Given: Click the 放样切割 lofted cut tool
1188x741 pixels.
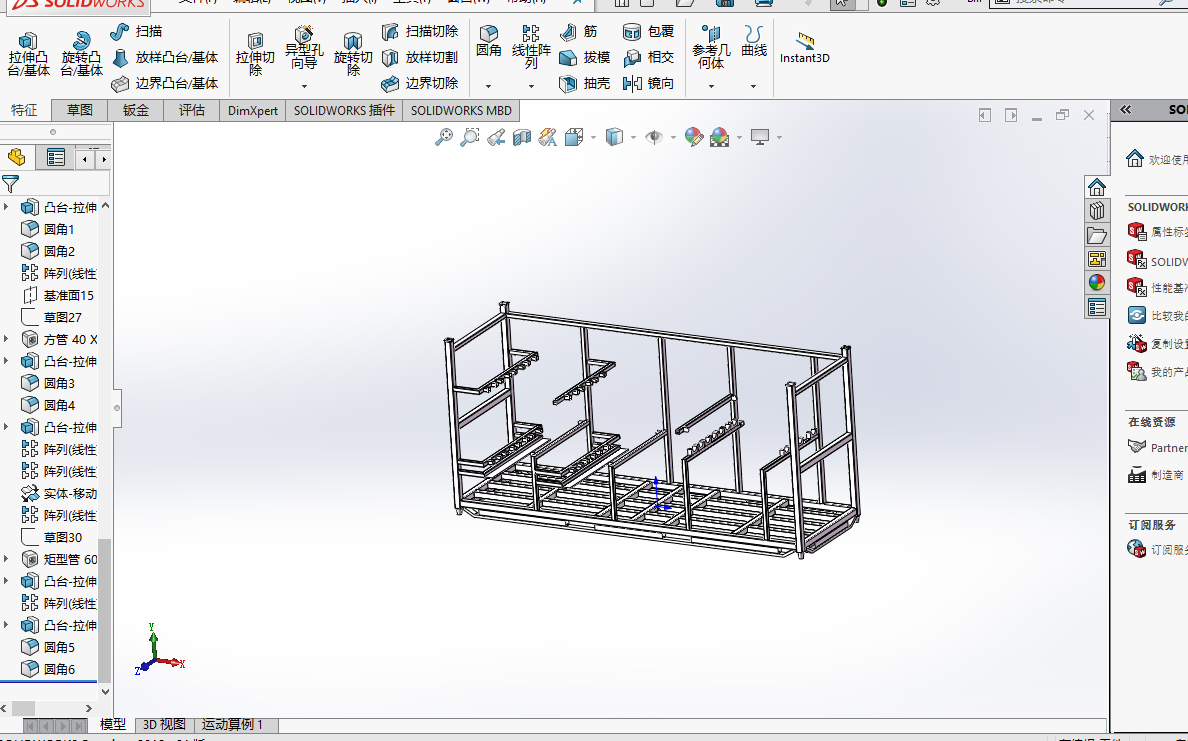Looking at the screenshot, I should pyautogui.click(x=420, y=58).
